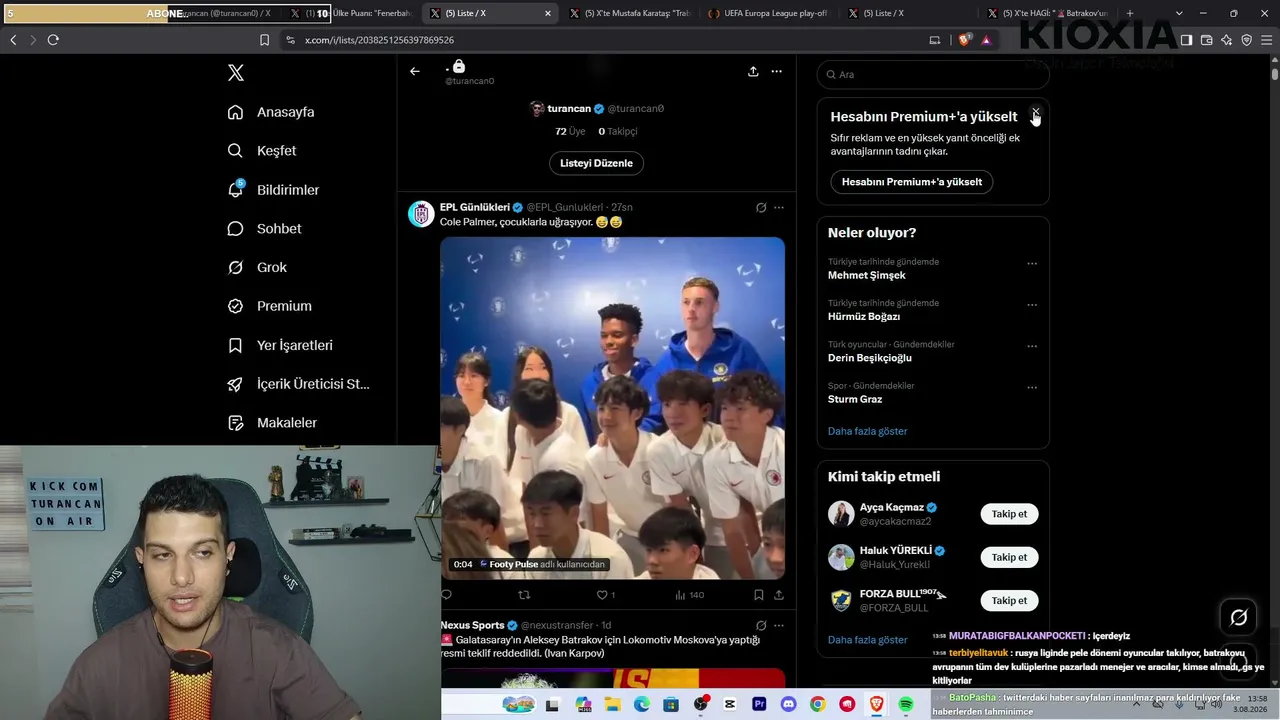Click the Listeyi Düzenle button
The height and width of the screenshot is (720, 1280).
coord(596,163)
